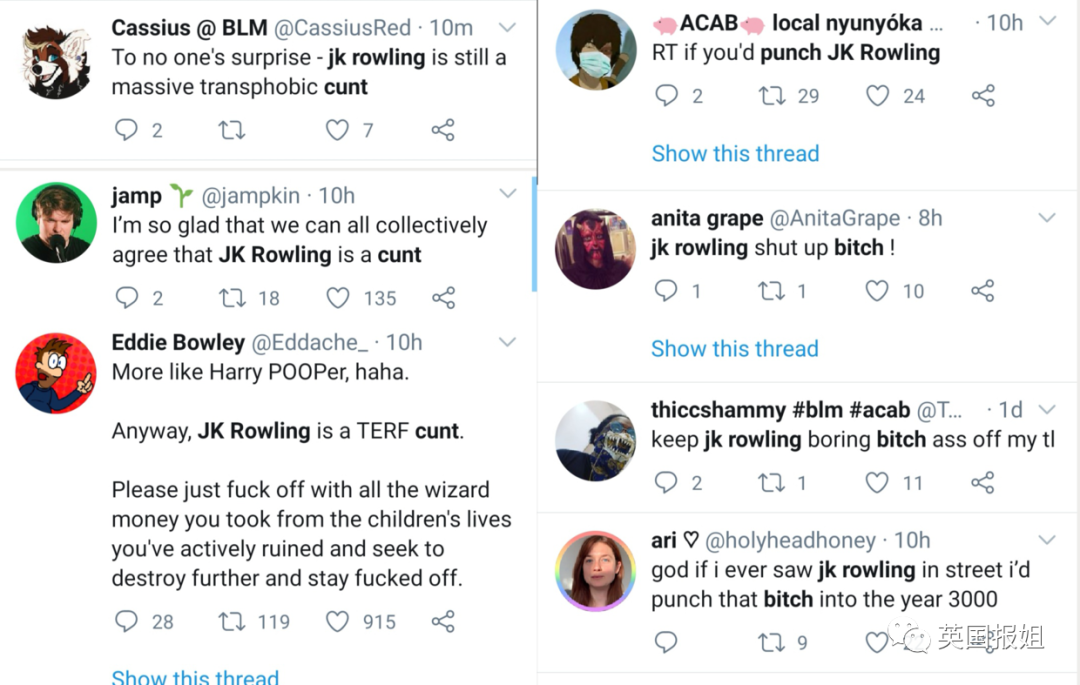
Task: Retweet thiccshammy's tweet
Action: coord(772,483)
